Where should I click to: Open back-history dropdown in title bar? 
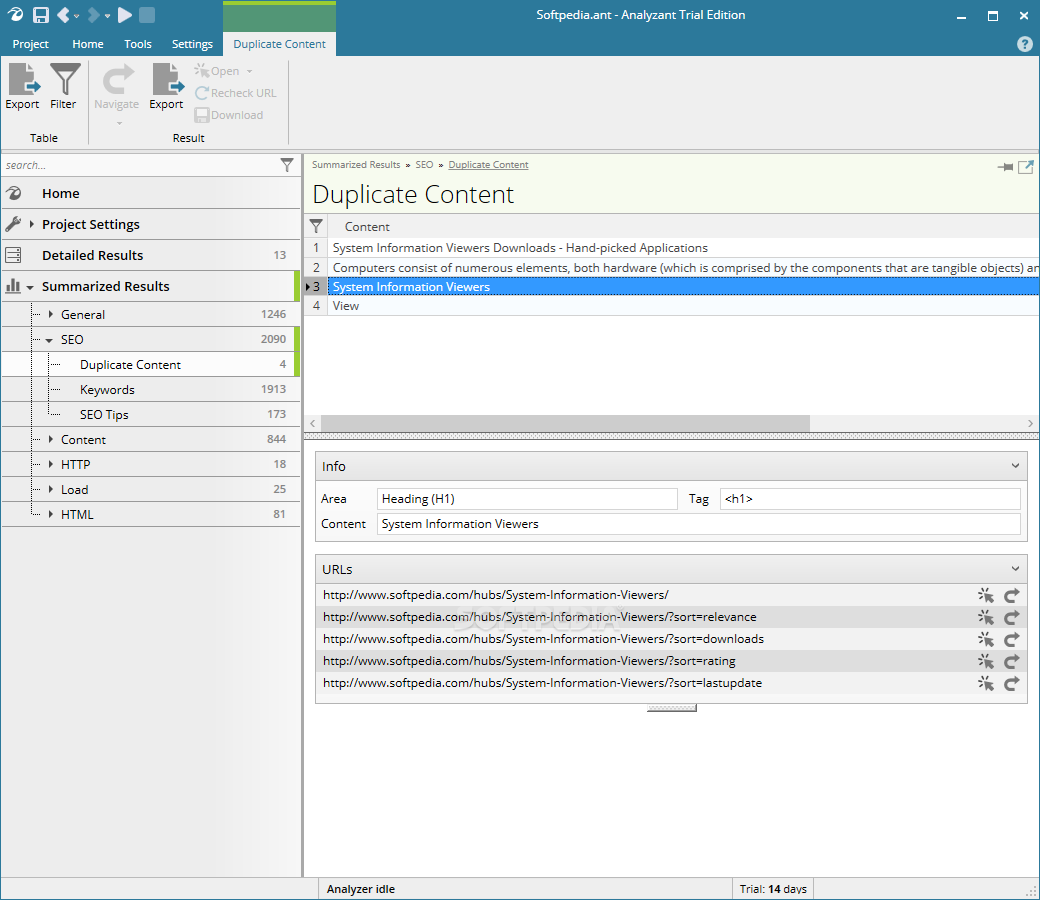click(x=76, y=16)
